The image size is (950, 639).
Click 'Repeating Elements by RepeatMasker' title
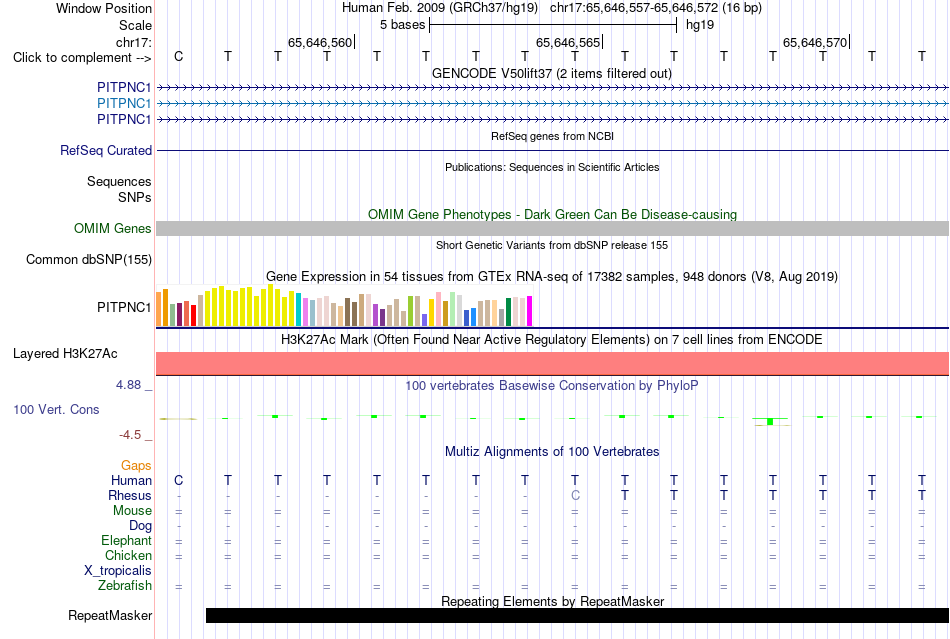coord(553,601)
